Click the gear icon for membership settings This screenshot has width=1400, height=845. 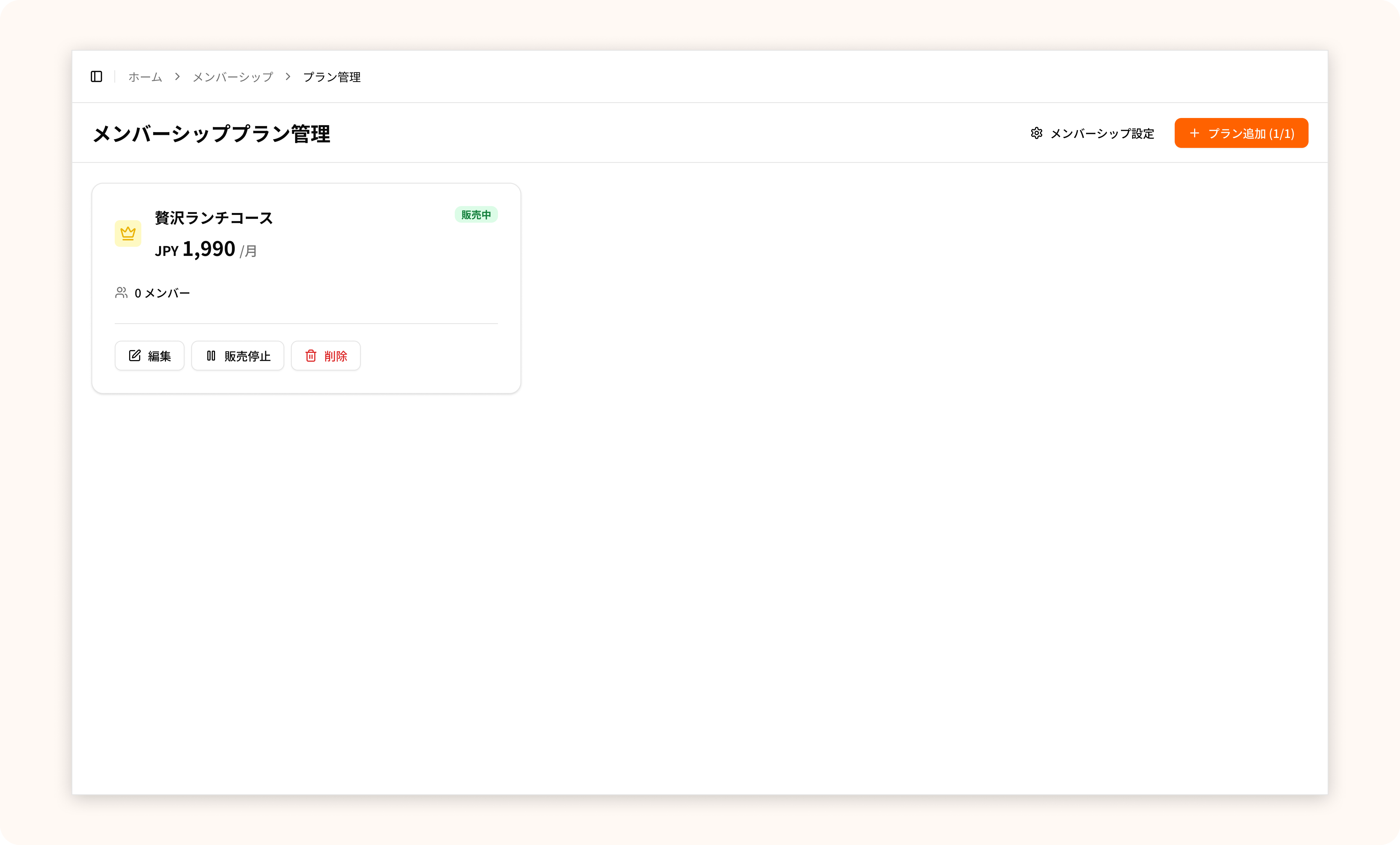coord(1036,133)
